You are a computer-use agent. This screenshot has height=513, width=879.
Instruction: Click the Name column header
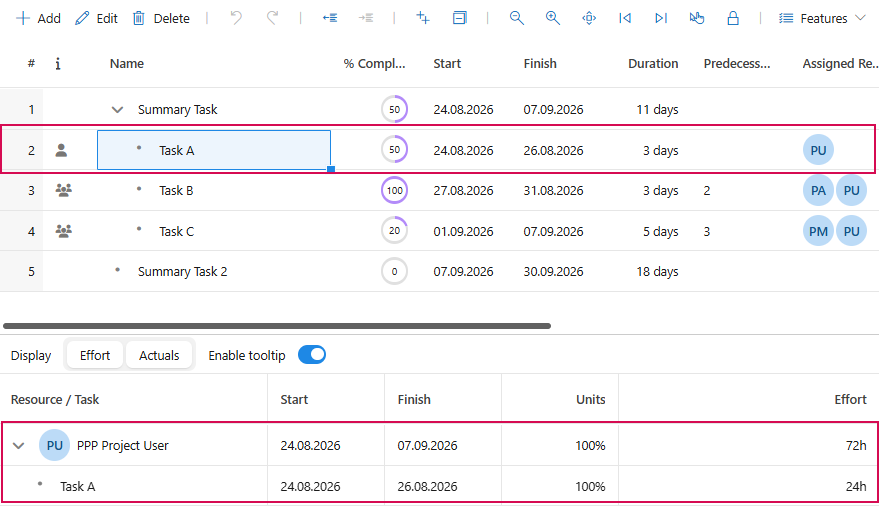pos(127,64)
